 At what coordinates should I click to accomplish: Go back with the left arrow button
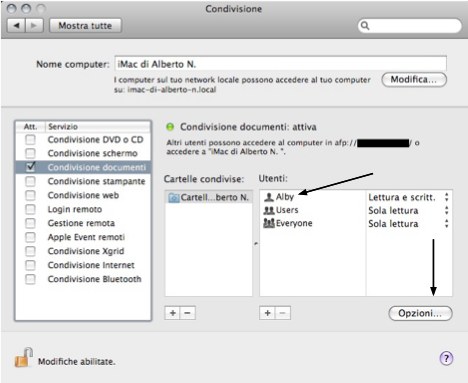[x=16, y=26]
